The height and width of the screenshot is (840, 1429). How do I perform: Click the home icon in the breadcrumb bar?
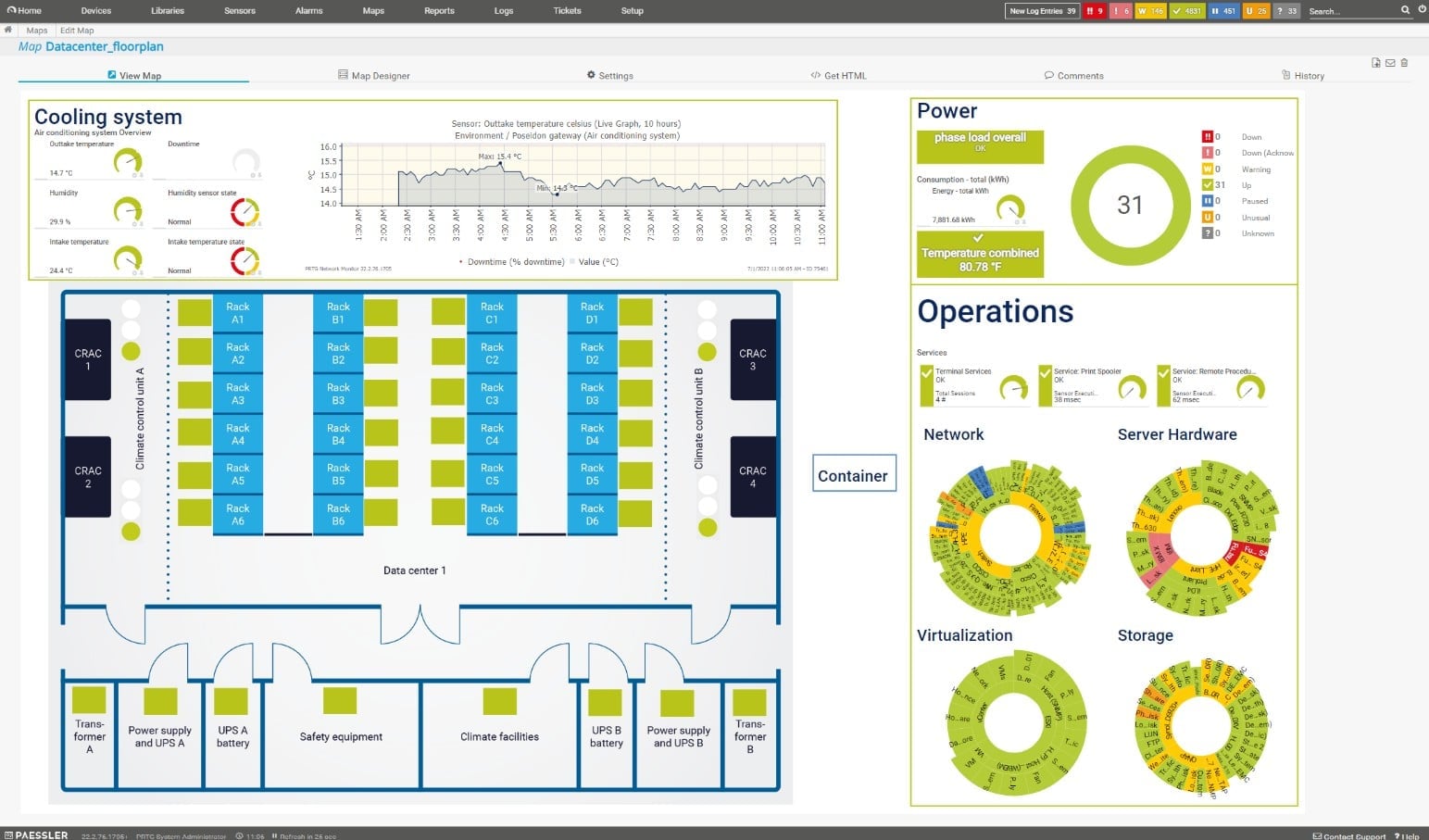click(8, 31)
